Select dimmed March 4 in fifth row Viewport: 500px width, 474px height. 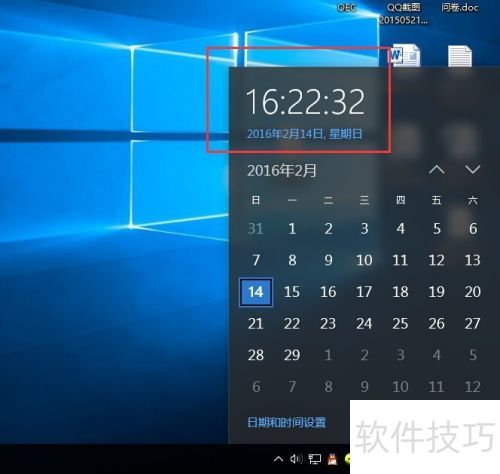click(x=437, y=355)
